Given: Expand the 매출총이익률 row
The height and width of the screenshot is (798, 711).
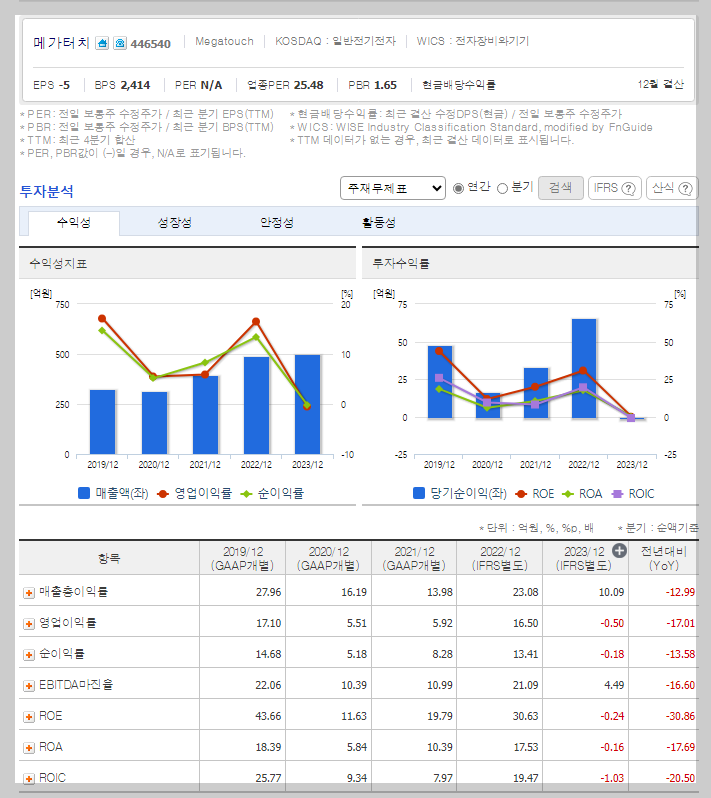Looking at the screenshot, I should (29, 593).
